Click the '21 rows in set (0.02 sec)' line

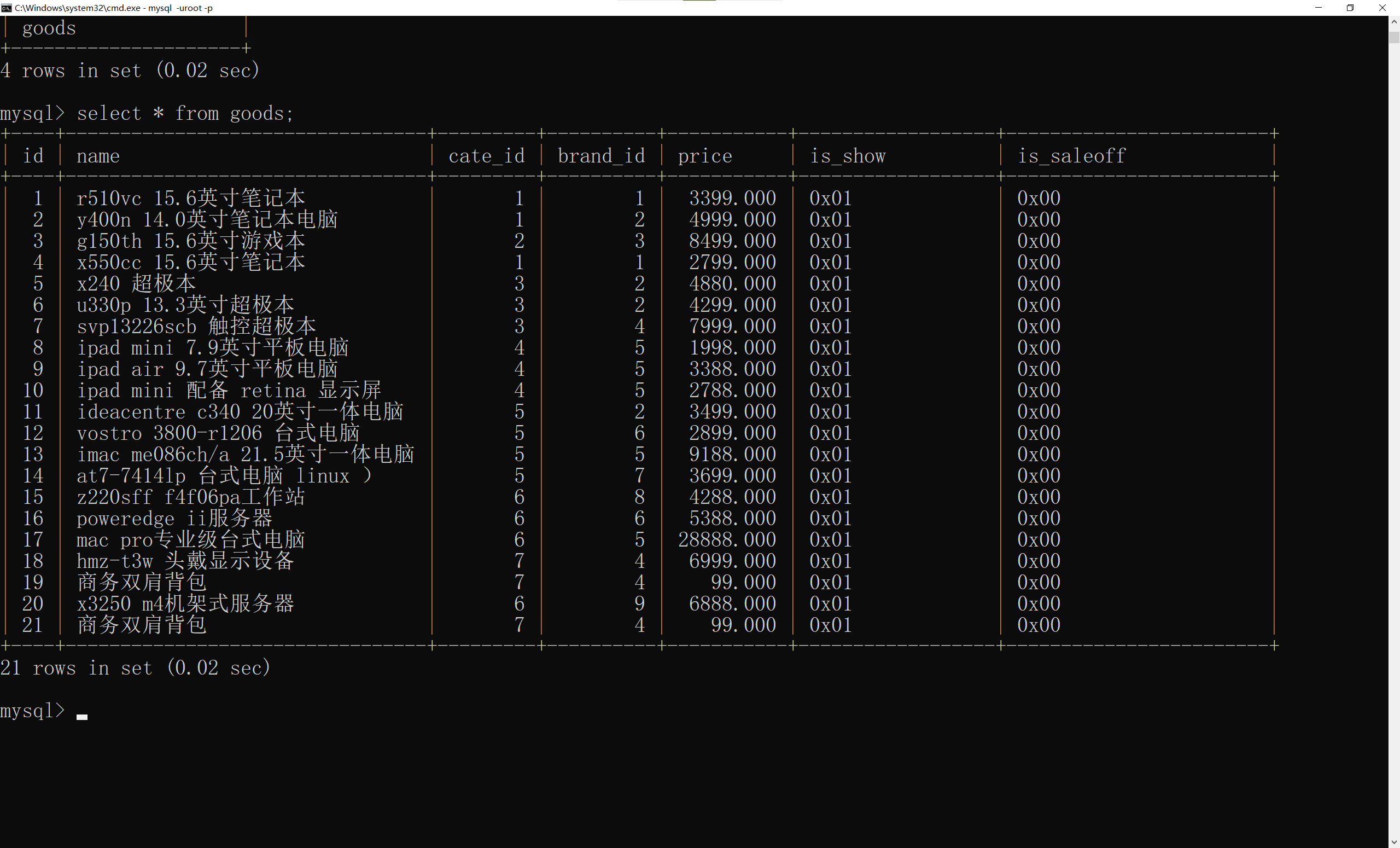(x=135, y=668)
